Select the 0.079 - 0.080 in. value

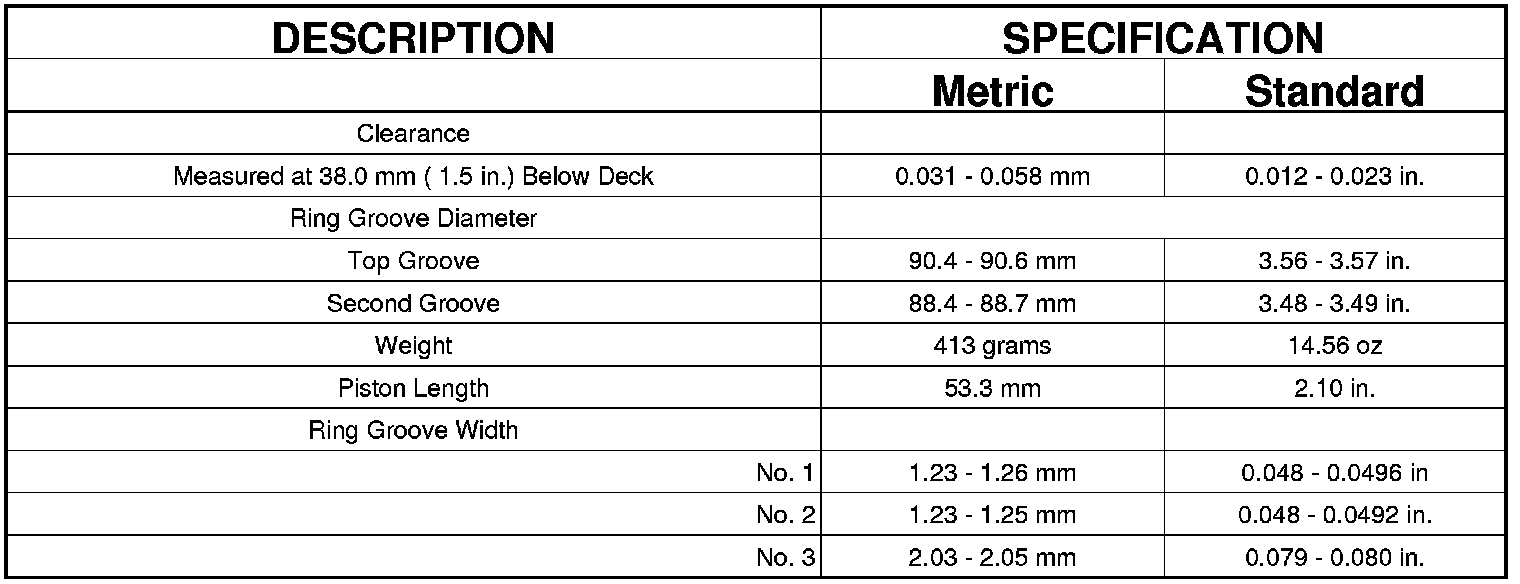pos(1334,557)
